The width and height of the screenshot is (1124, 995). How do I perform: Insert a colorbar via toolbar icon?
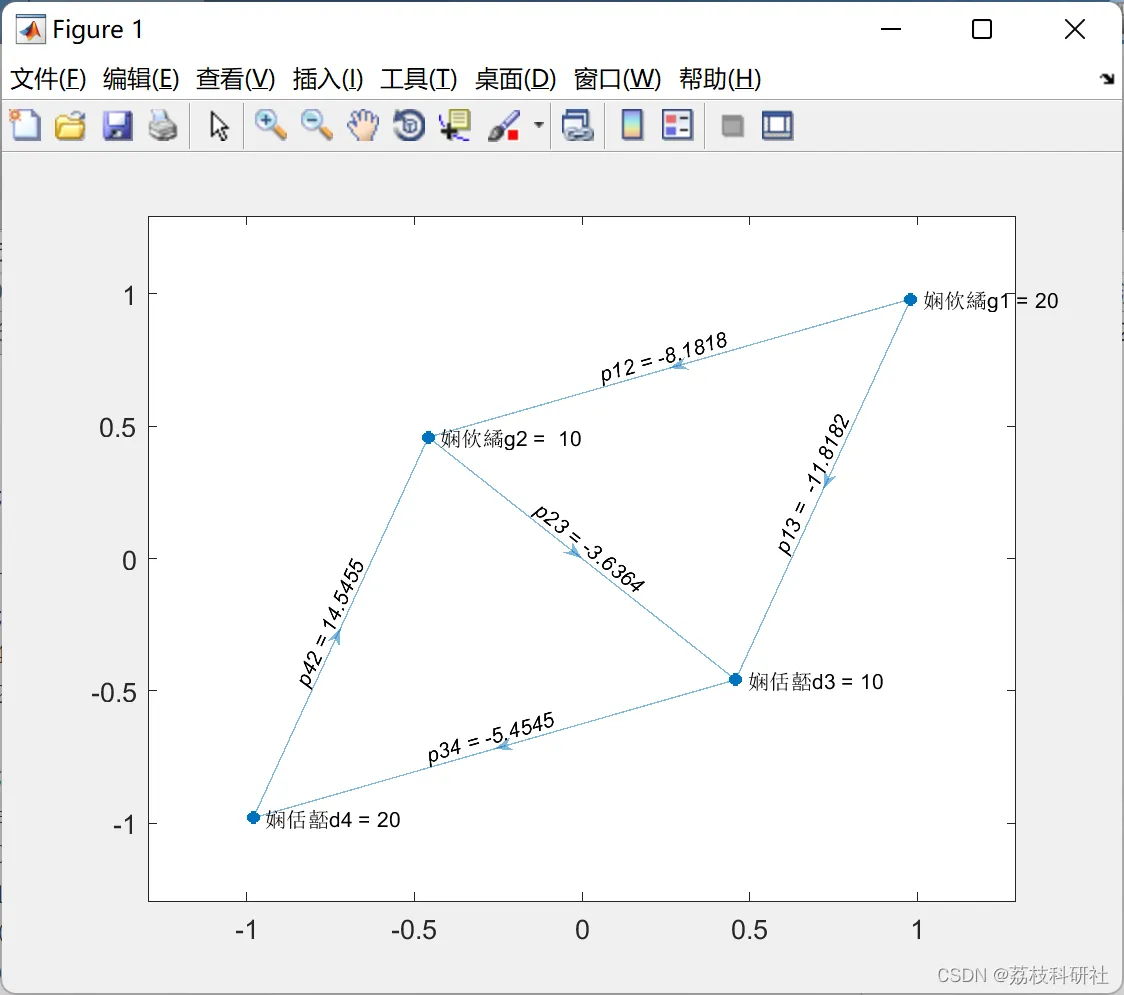pyautogui.click(x=632, y=125)
